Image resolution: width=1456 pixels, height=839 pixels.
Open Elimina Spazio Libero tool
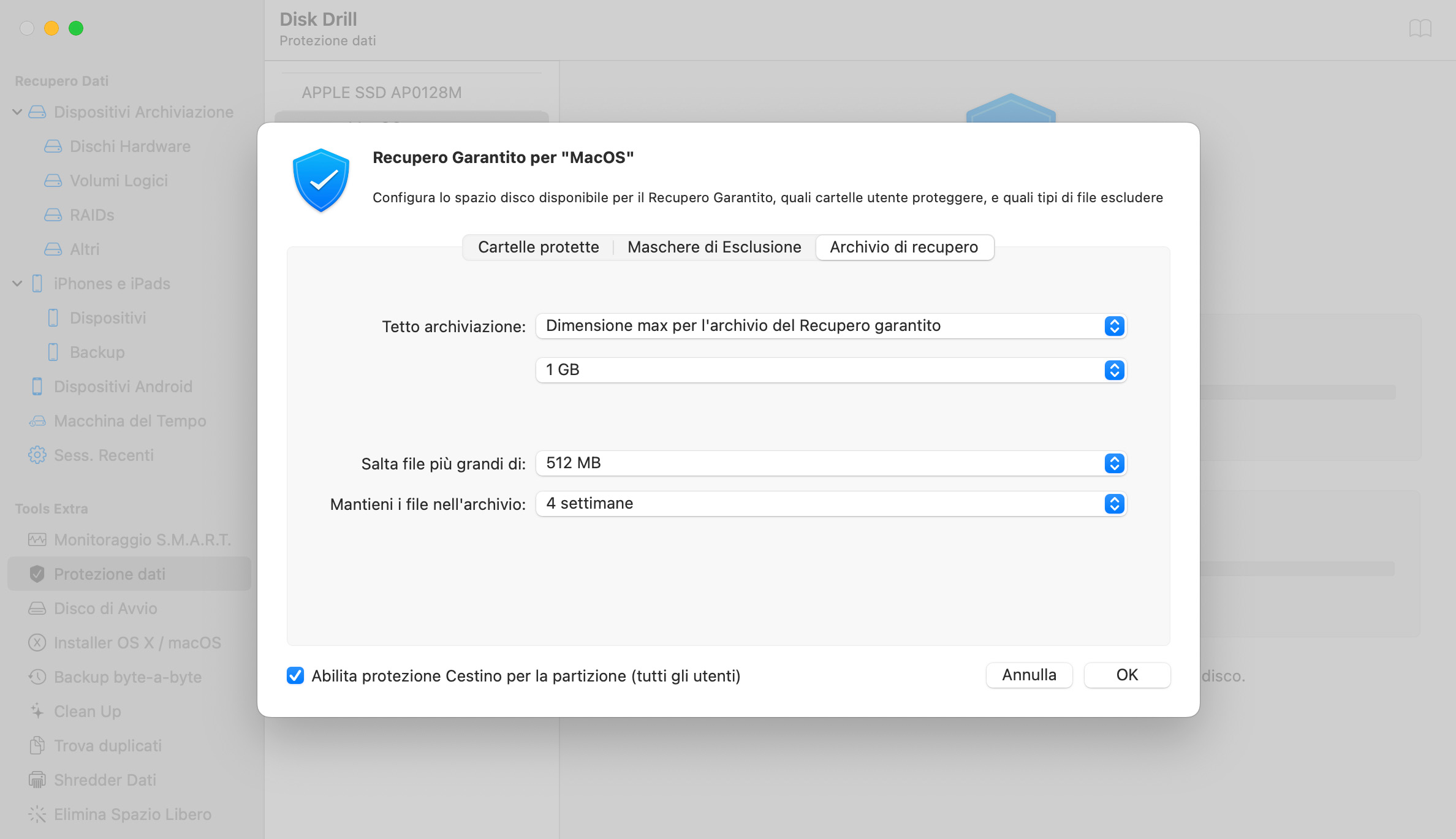130,814
